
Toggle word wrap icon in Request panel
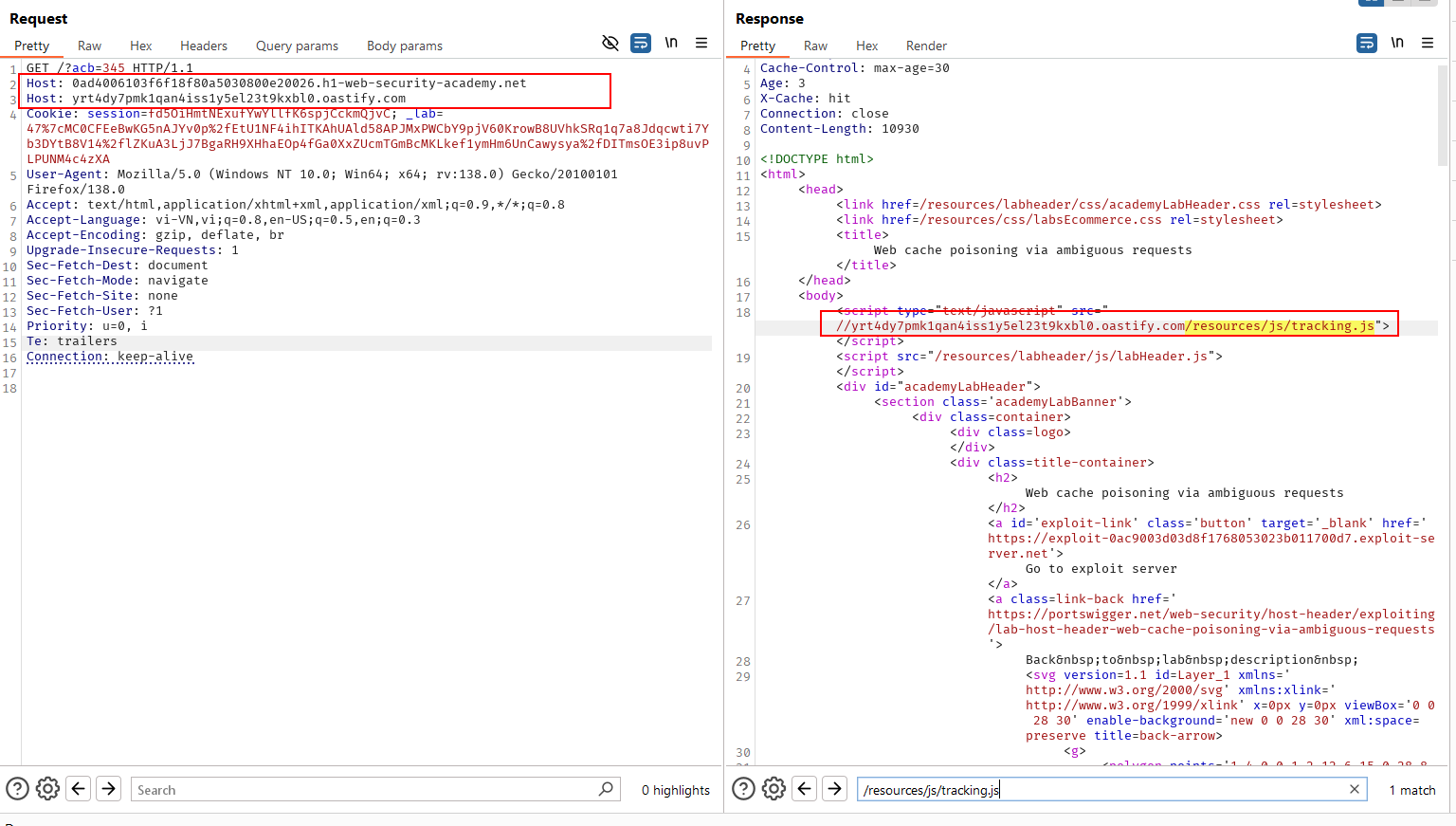pos(641,43)
